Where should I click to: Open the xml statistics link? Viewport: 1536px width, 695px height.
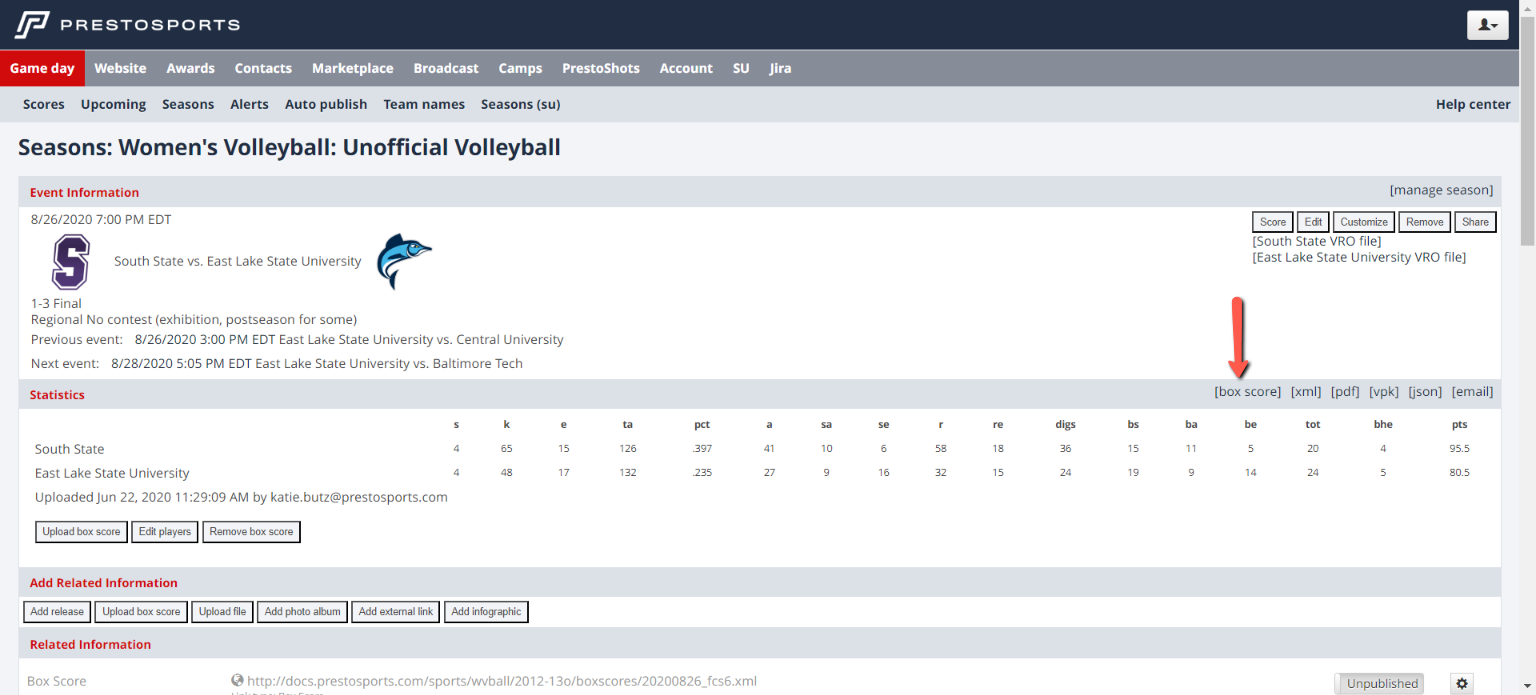point(1306,392)
